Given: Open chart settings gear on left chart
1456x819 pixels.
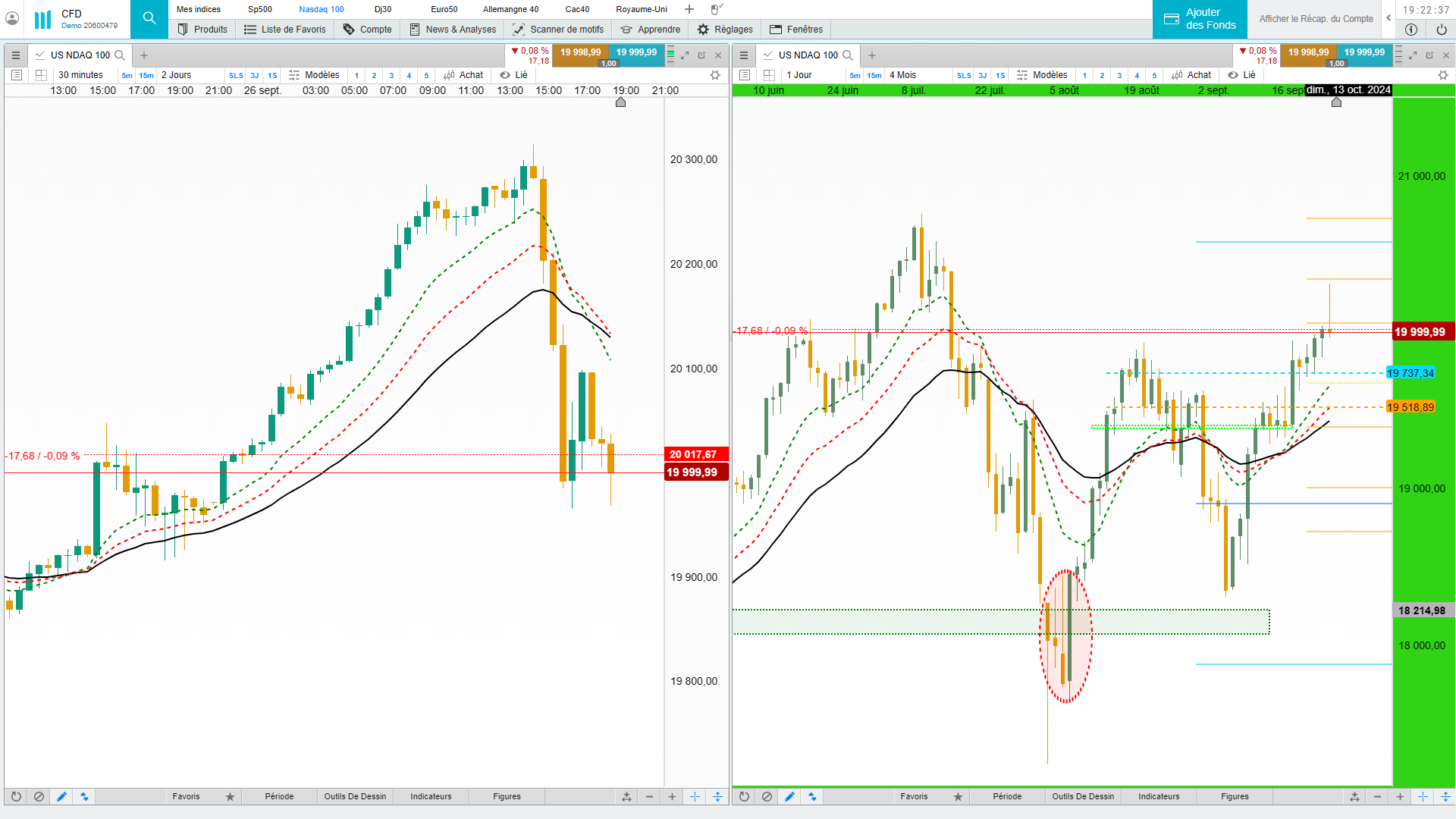Looking at the screenshot, I should tap(714, 75).
